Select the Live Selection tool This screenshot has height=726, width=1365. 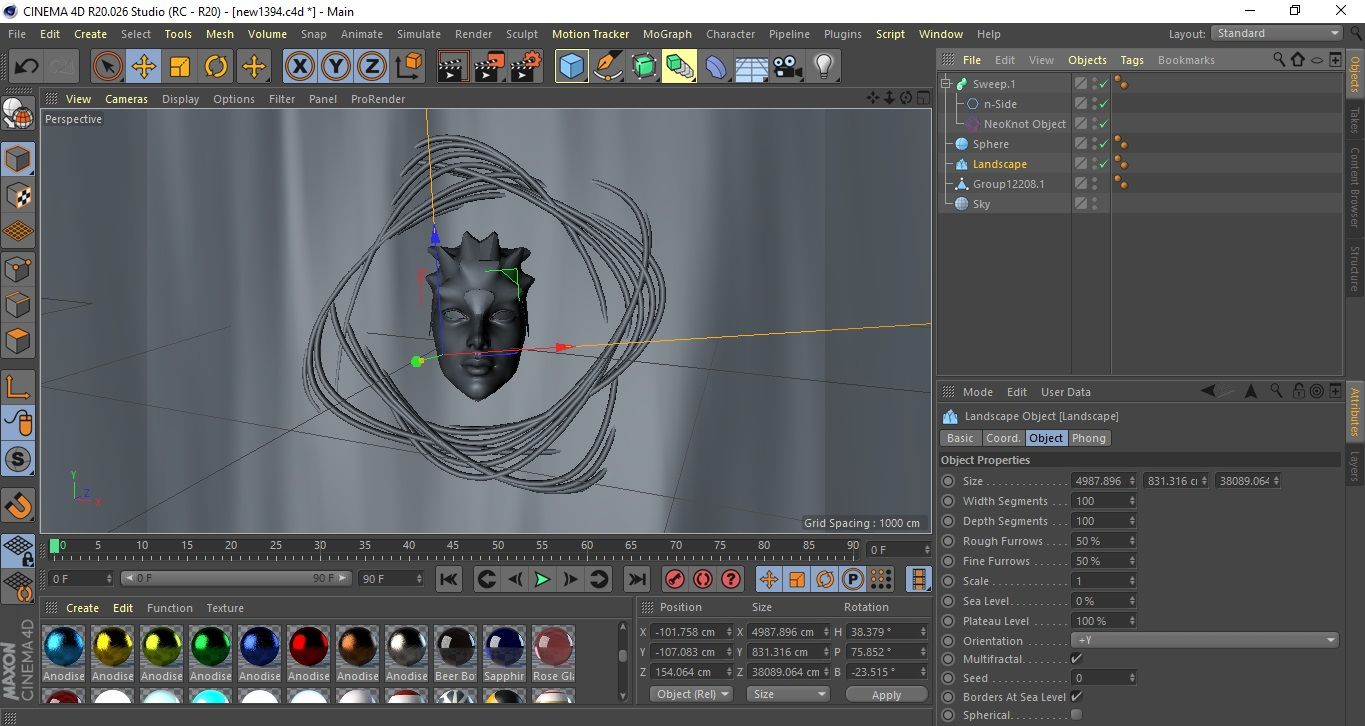[x=108, y=67]
